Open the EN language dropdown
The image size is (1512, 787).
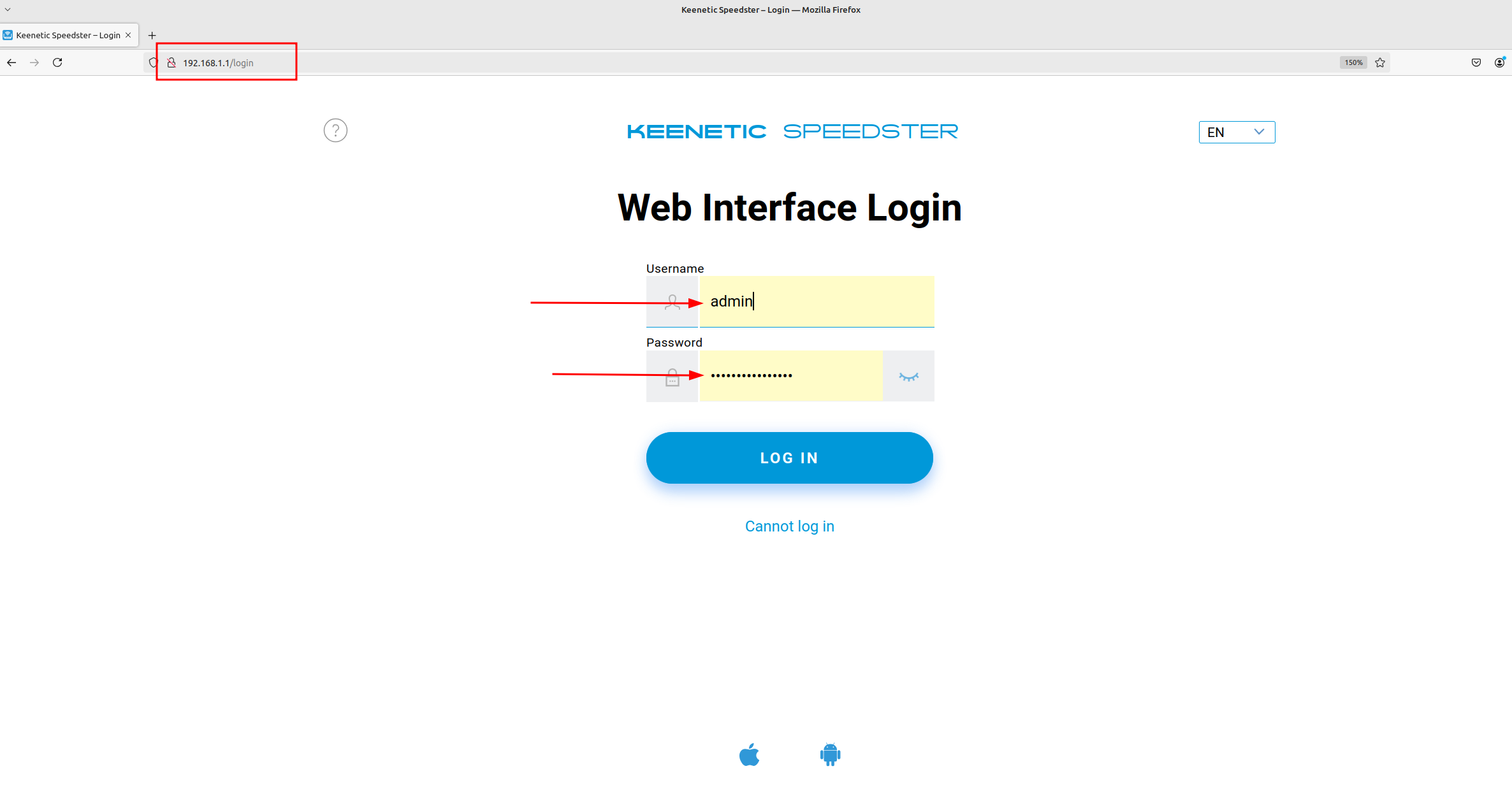[x=1236, y=132]
